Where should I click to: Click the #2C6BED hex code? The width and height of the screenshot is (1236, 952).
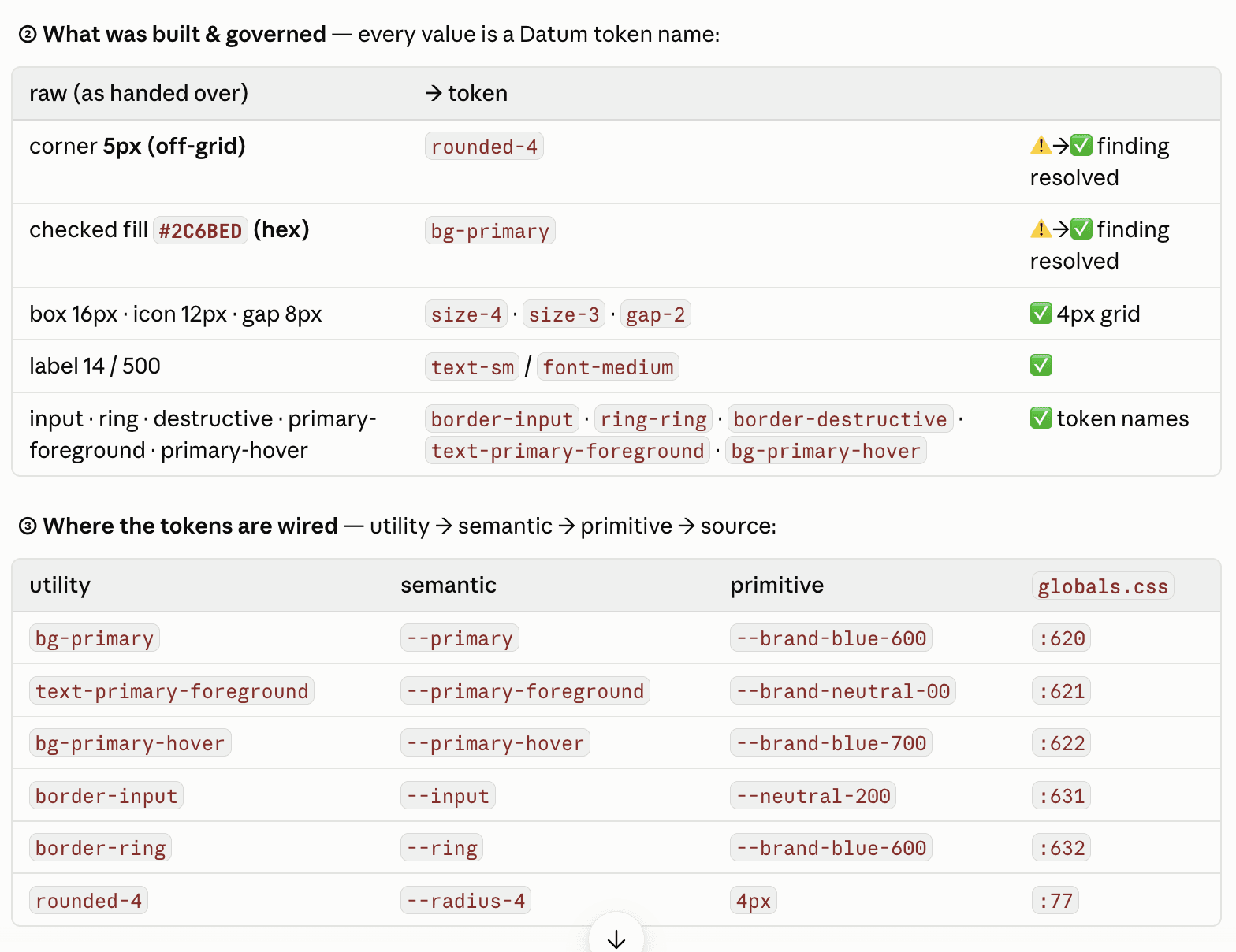coord(200,231)
